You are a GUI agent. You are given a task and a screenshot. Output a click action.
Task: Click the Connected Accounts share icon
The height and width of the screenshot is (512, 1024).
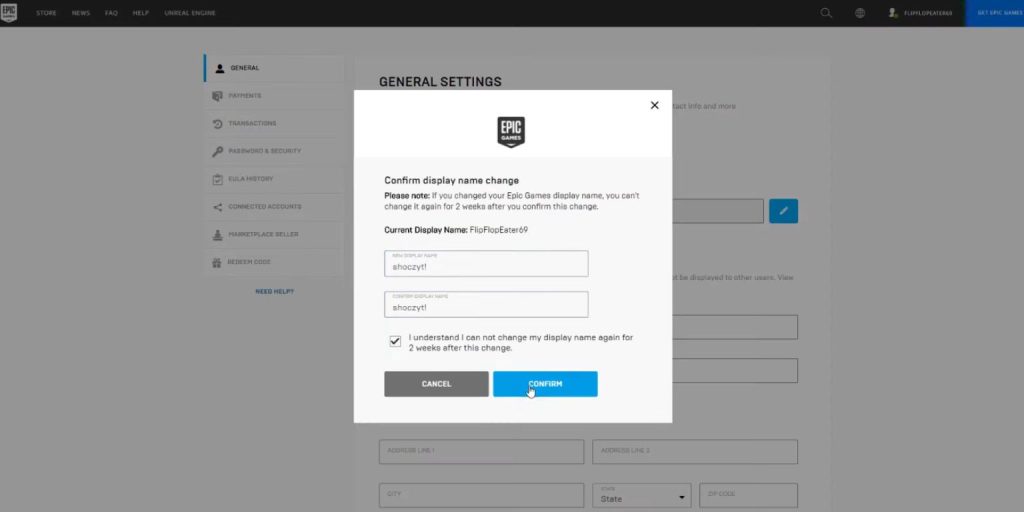click(217, 207)
